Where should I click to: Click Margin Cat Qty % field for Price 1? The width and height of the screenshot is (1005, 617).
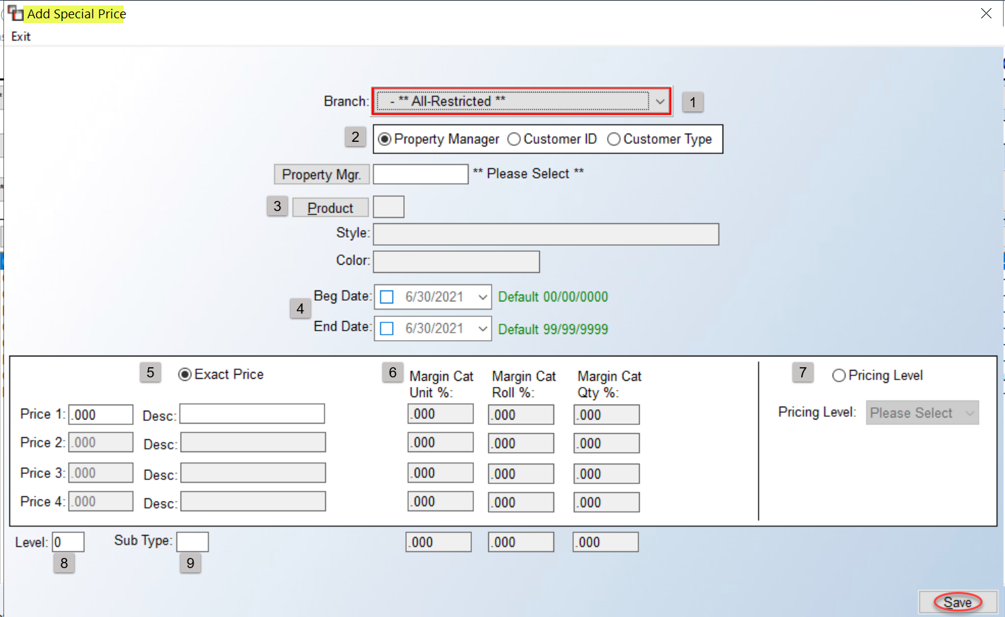(x=606, y=415)
